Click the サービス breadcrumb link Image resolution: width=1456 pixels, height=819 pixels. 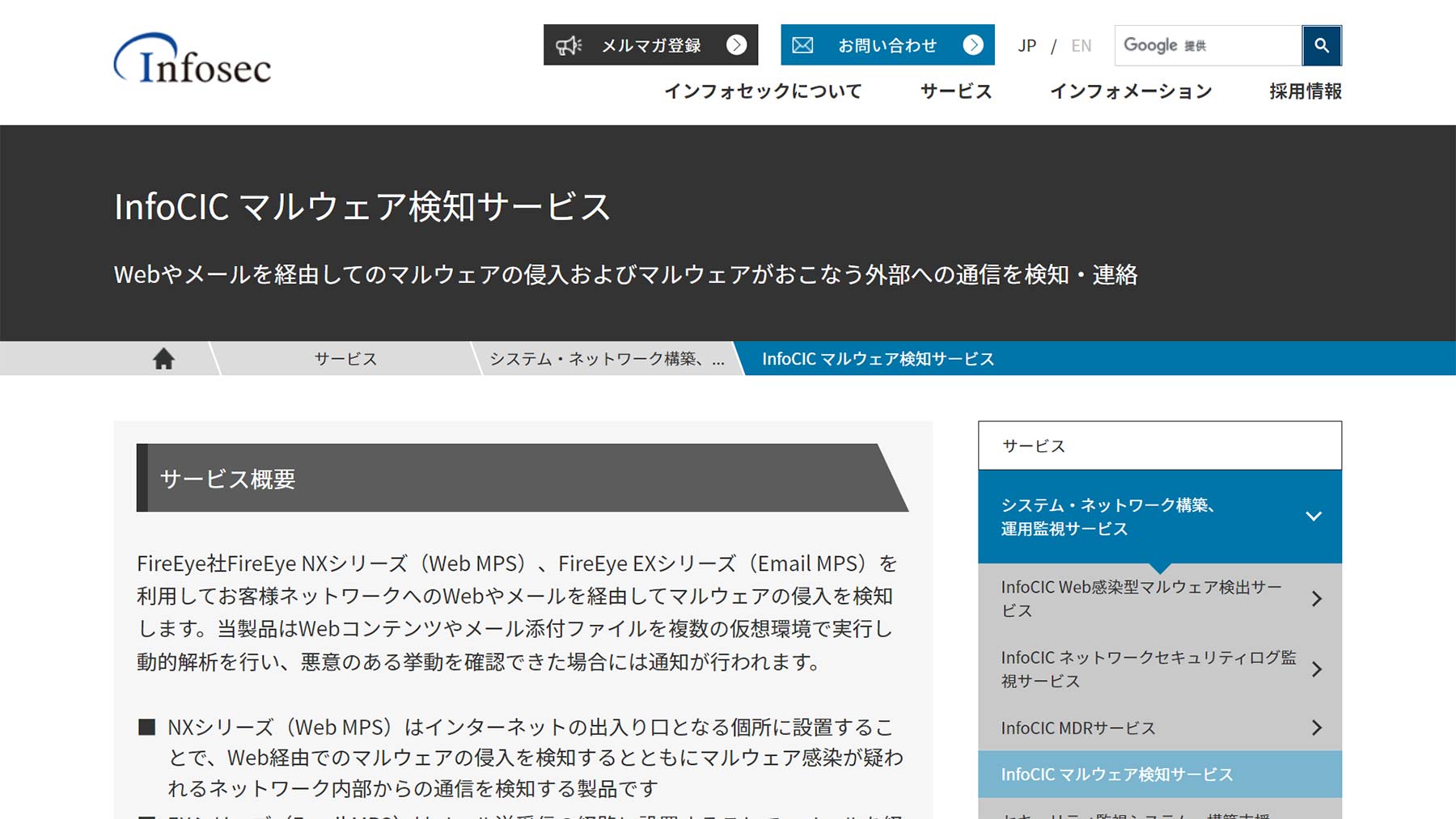[x=345, y=358]
